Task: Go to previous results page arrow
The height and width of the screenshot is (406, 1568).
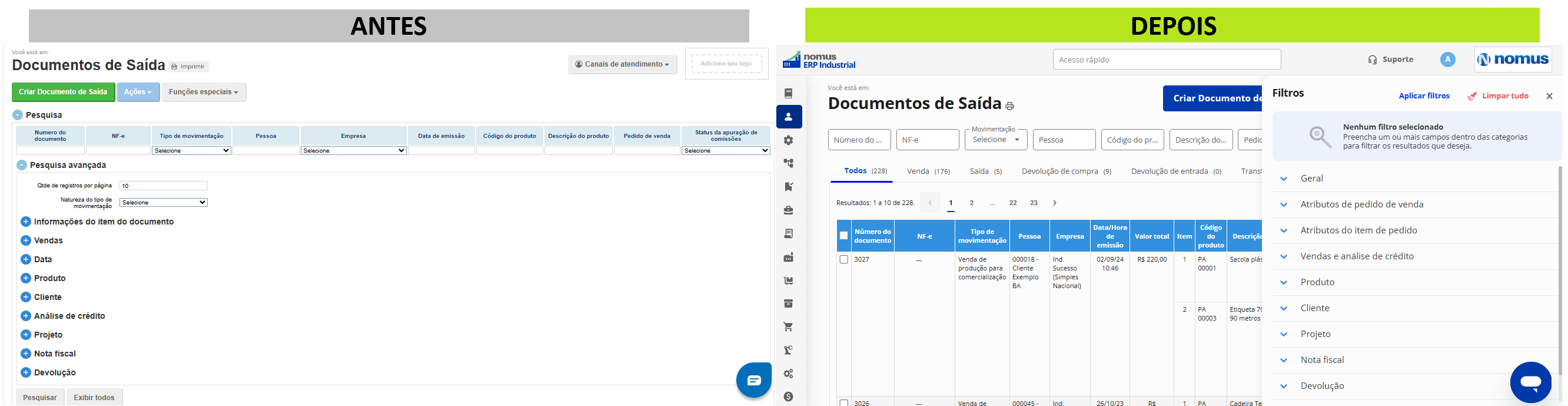Action: pyautogui.click(x=930, y=202)
